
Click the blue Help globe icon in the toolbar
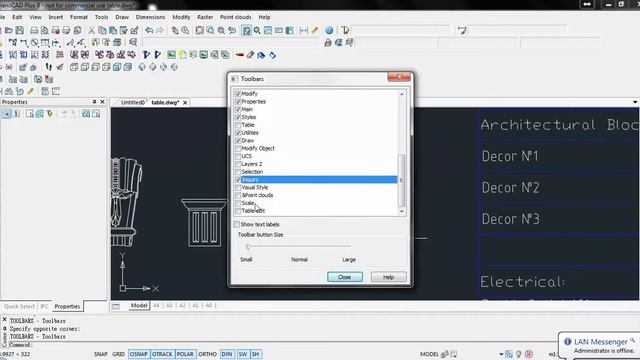click(329, 30)
